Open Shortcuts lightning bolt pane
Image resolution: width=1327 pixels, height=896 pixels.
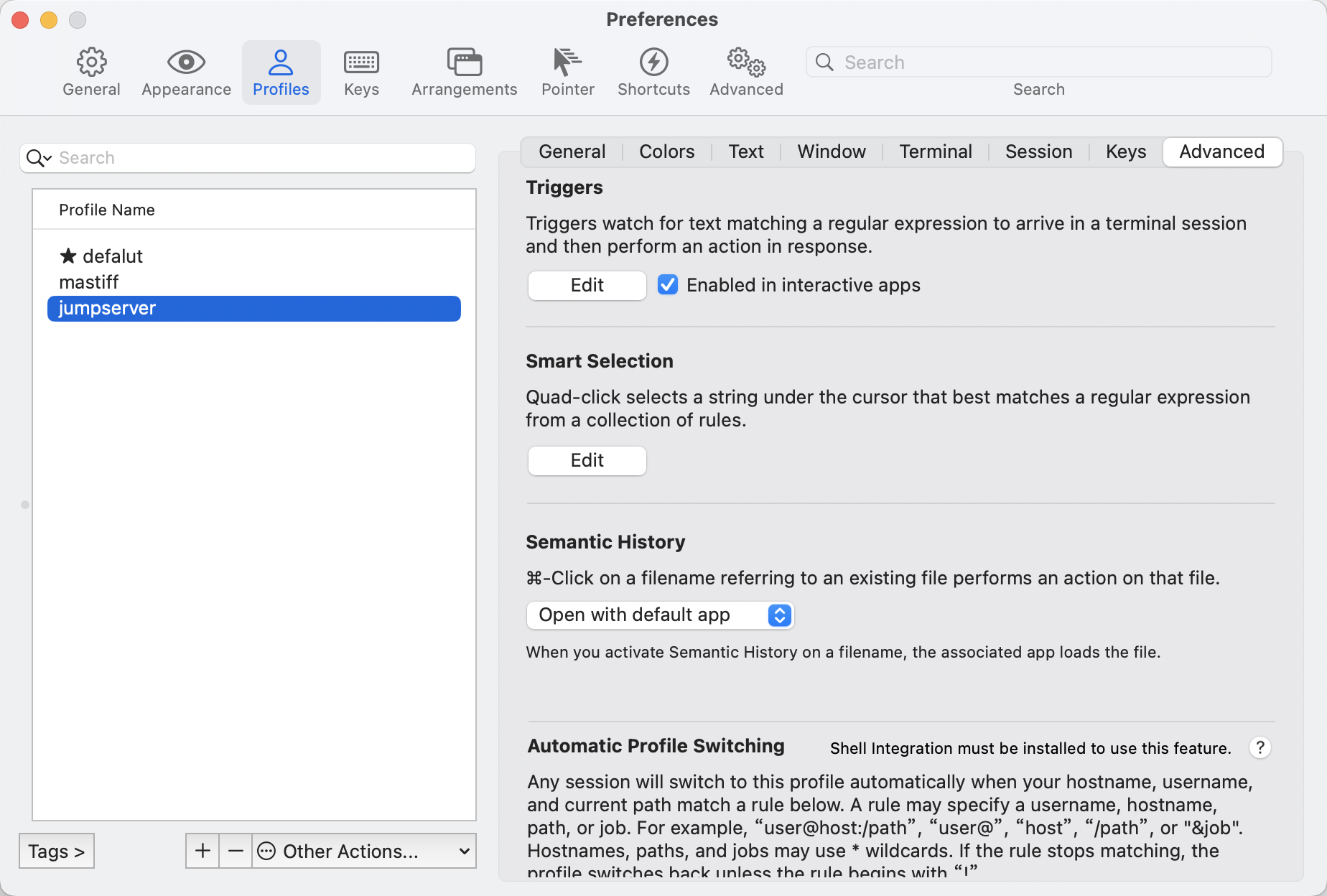point(653,72)
